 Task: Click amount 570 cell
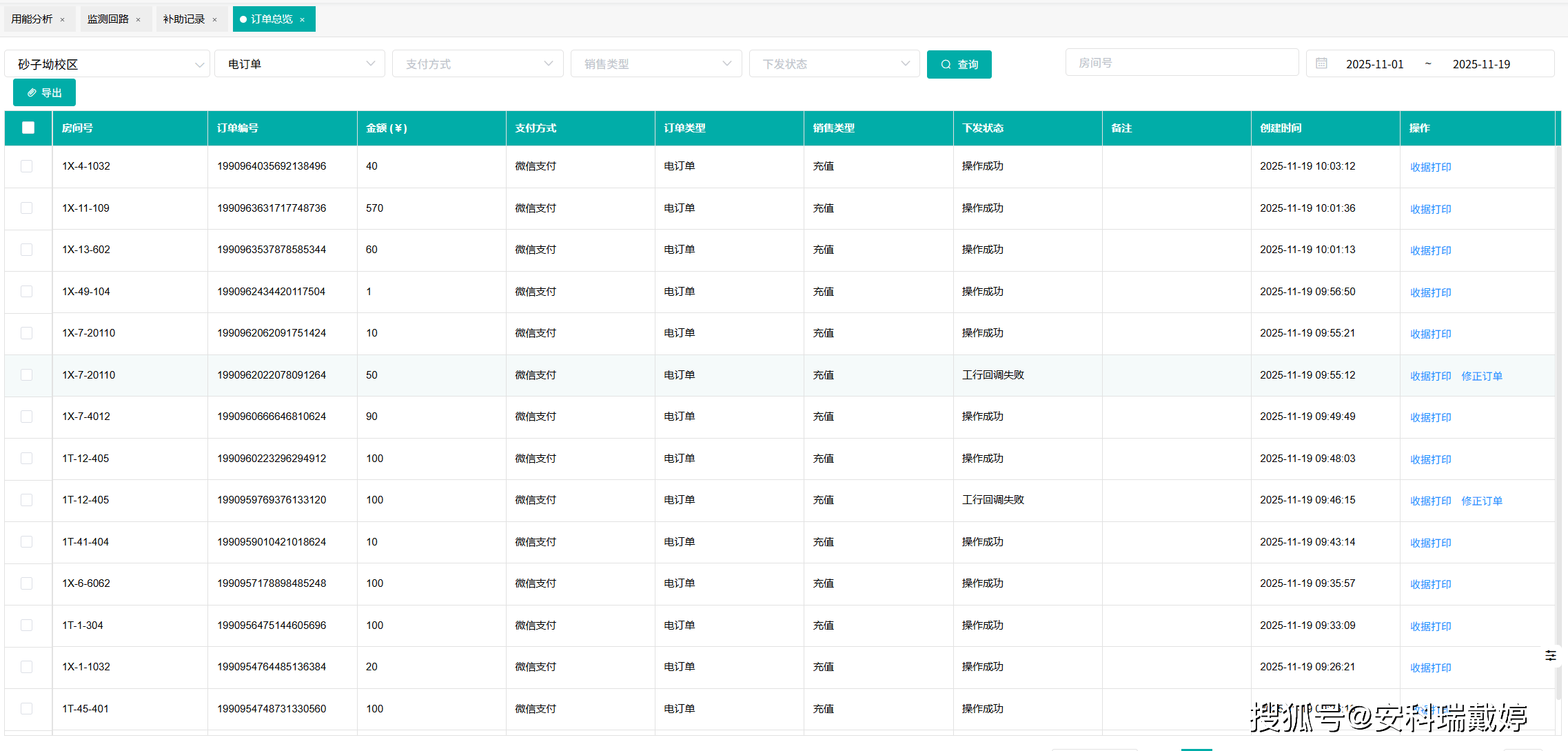click(374, 208)
